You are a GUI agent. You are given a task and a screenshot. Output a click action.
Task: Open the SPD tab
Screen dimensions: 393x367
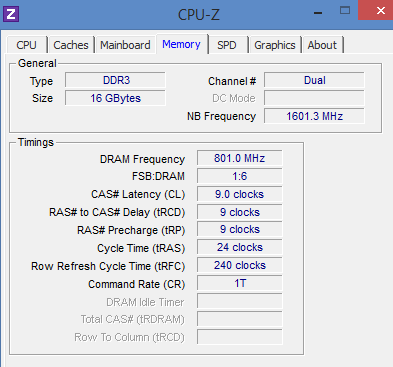click(x=227, y=45)
